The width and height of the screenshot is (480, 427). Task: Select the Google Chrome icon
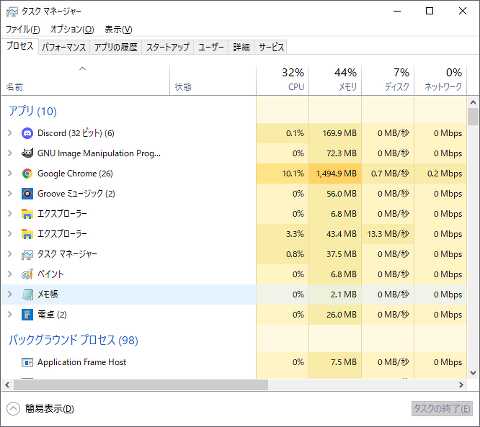tap(27, 173)
